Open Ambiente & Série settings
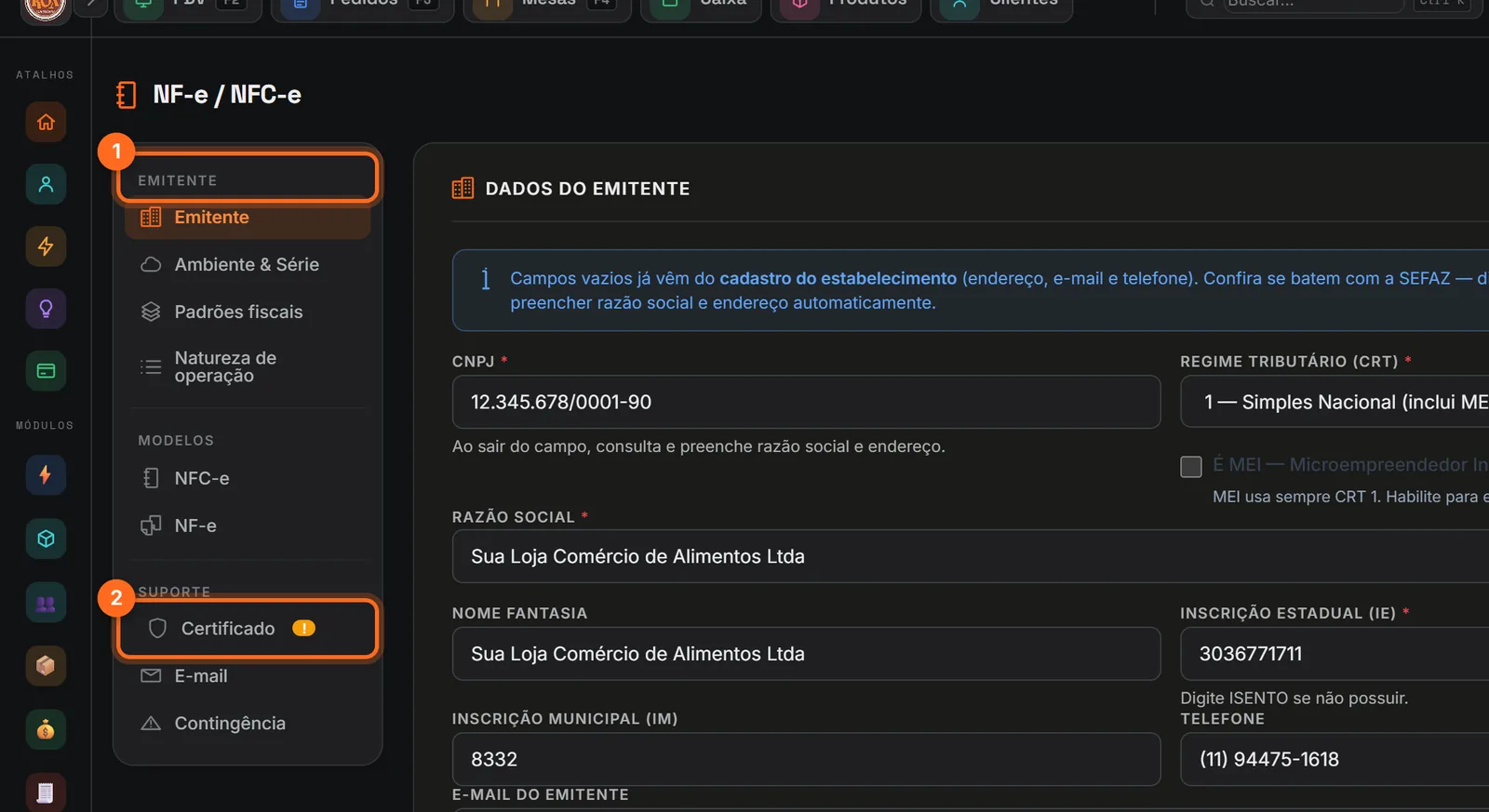Screen dimensions: 1489x812 pyautogui.click(x=248, y=264)
